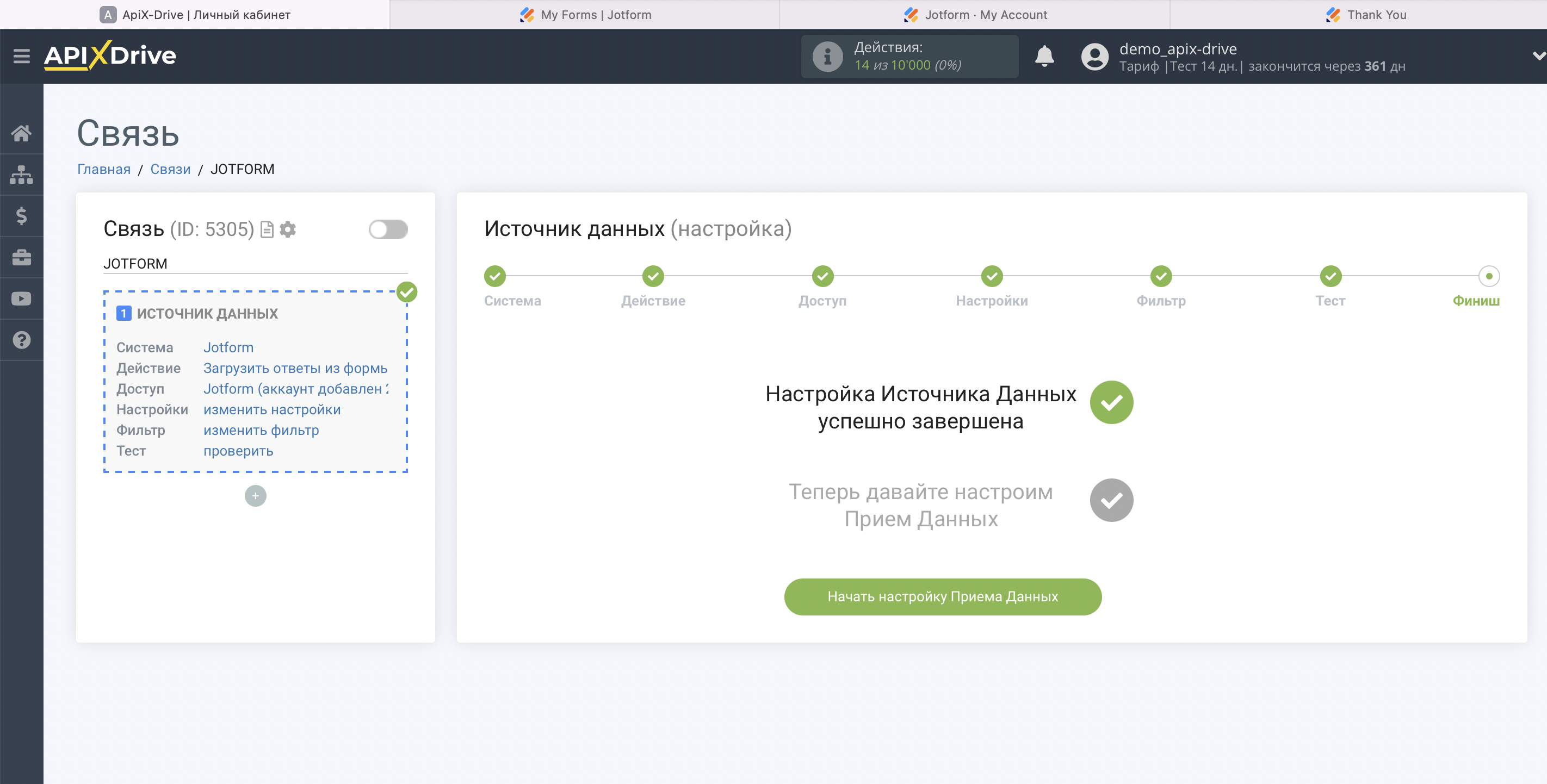The image size is (1547, 784).
Task: Click изменить фильтр link
Action: (x=261, y=431)
